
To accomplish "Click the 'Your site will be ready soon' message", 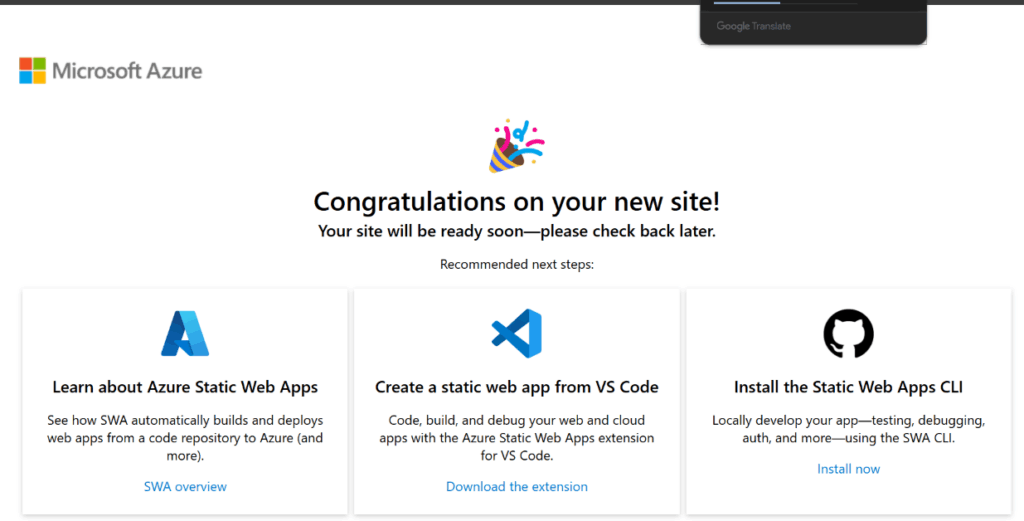I will pyautogui.click(x=516, y=231).
